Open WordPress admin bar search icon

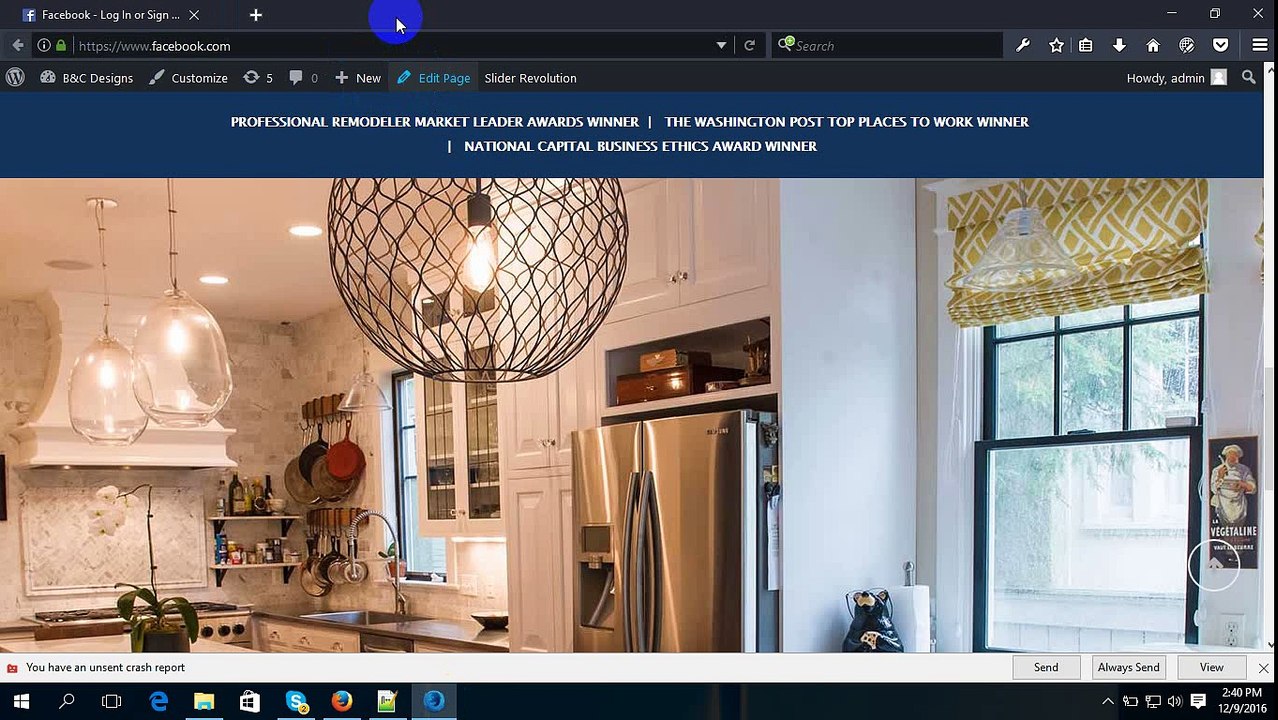[x=1248, y=77]
